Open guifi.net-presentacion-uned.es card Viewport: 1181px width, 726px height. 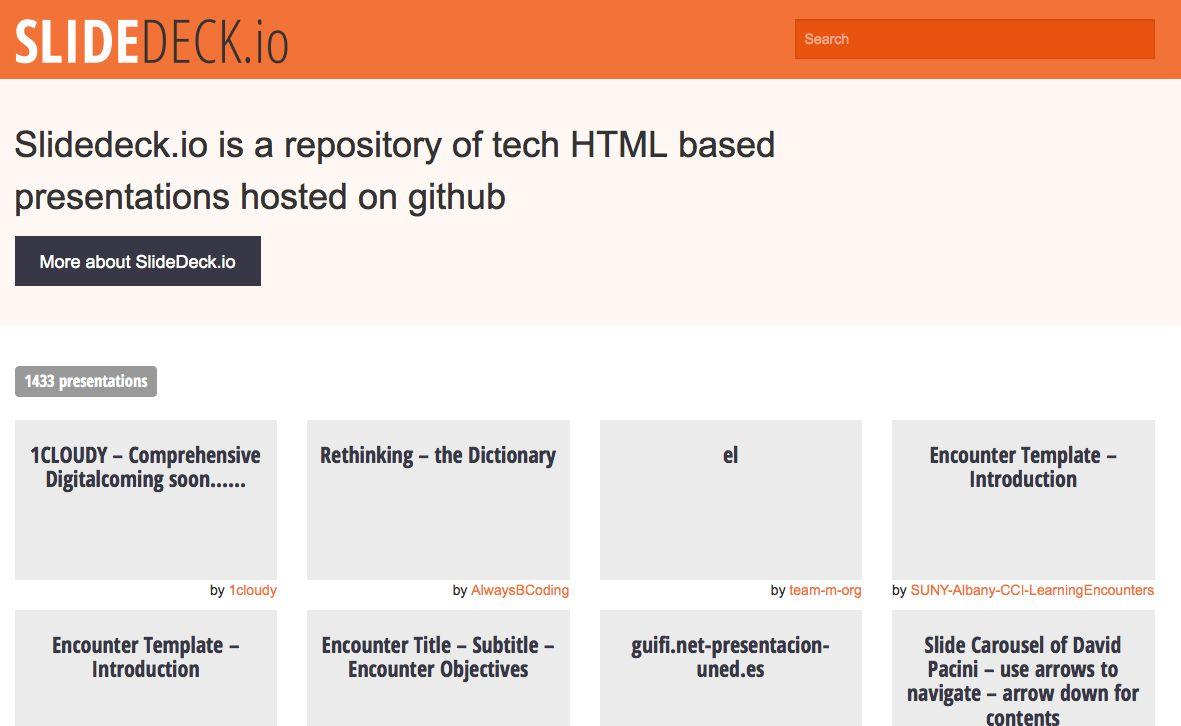(731, 668)
